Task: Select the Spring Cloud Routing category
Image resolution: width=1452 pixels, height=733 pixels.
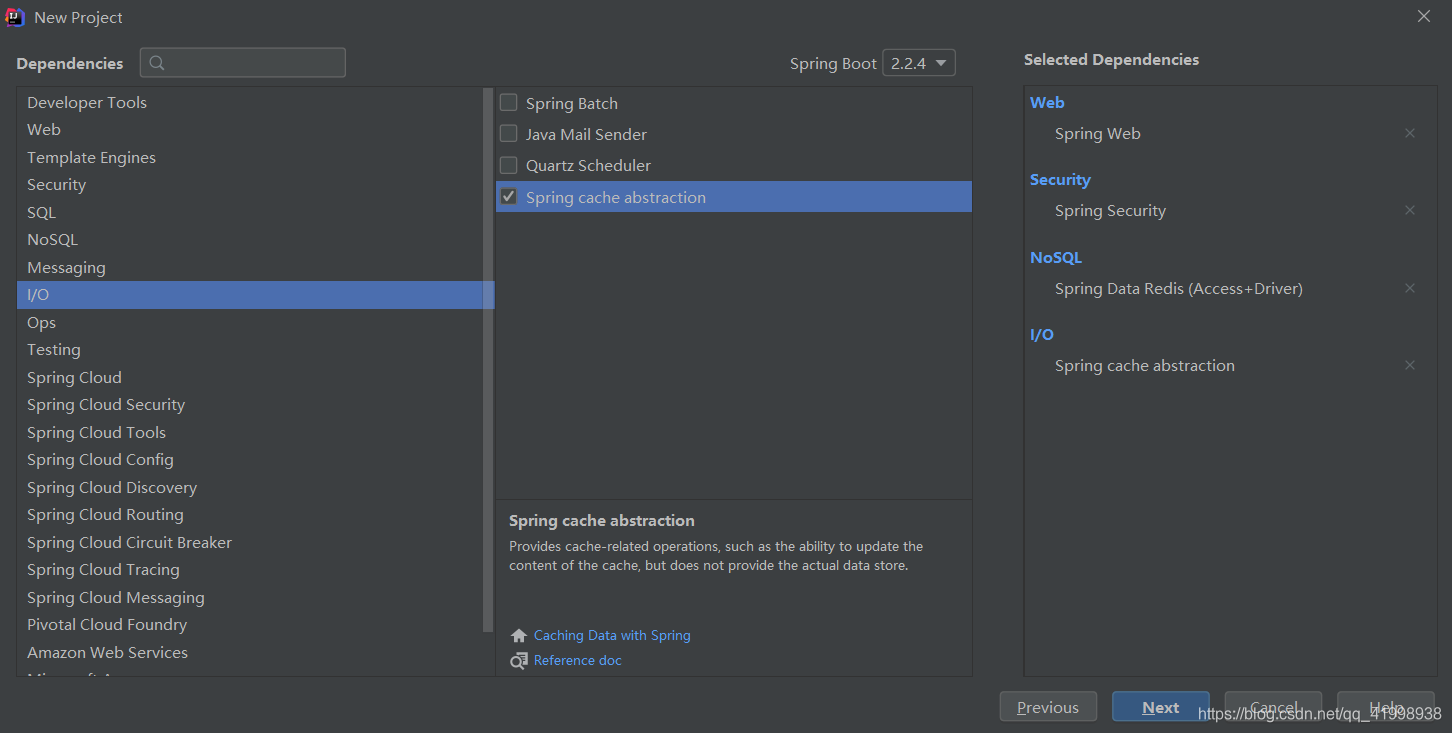Action: (x=250, y=514)
